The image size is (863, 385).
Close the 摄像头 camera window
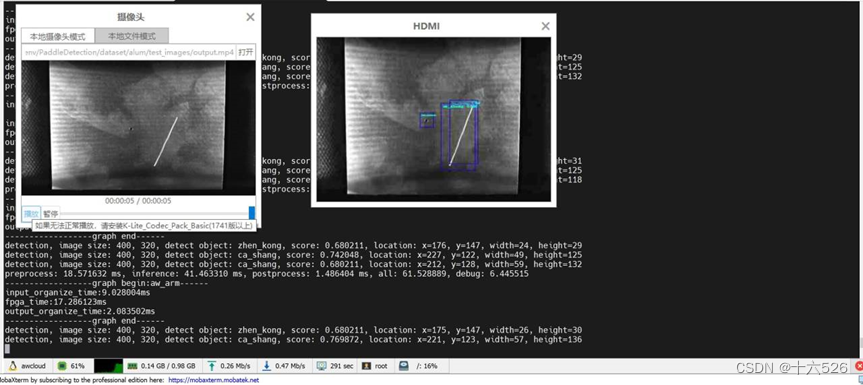click(x=250, y=17)
